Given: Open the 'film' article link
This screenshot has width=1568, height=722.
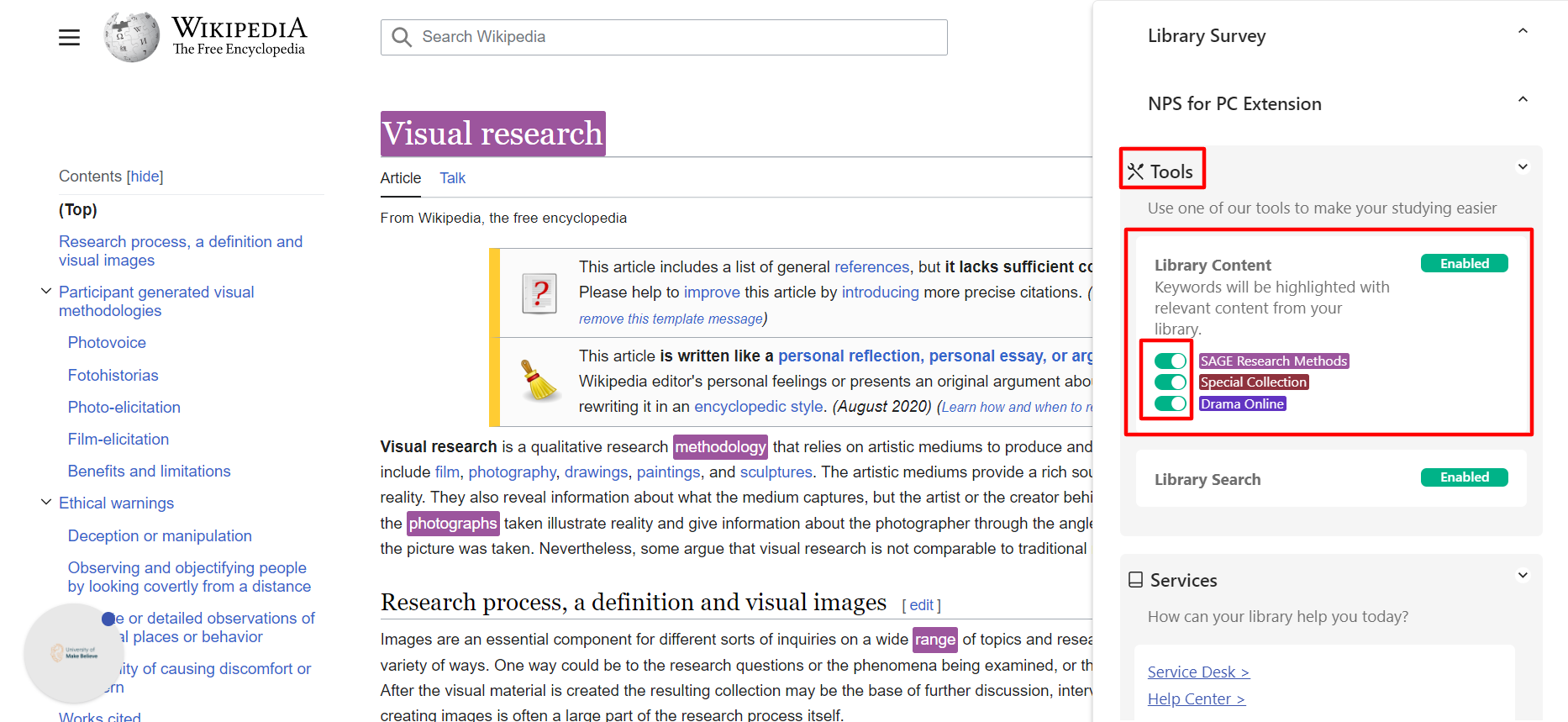Looking at the screenshot, I should click(x=447, y=472).
